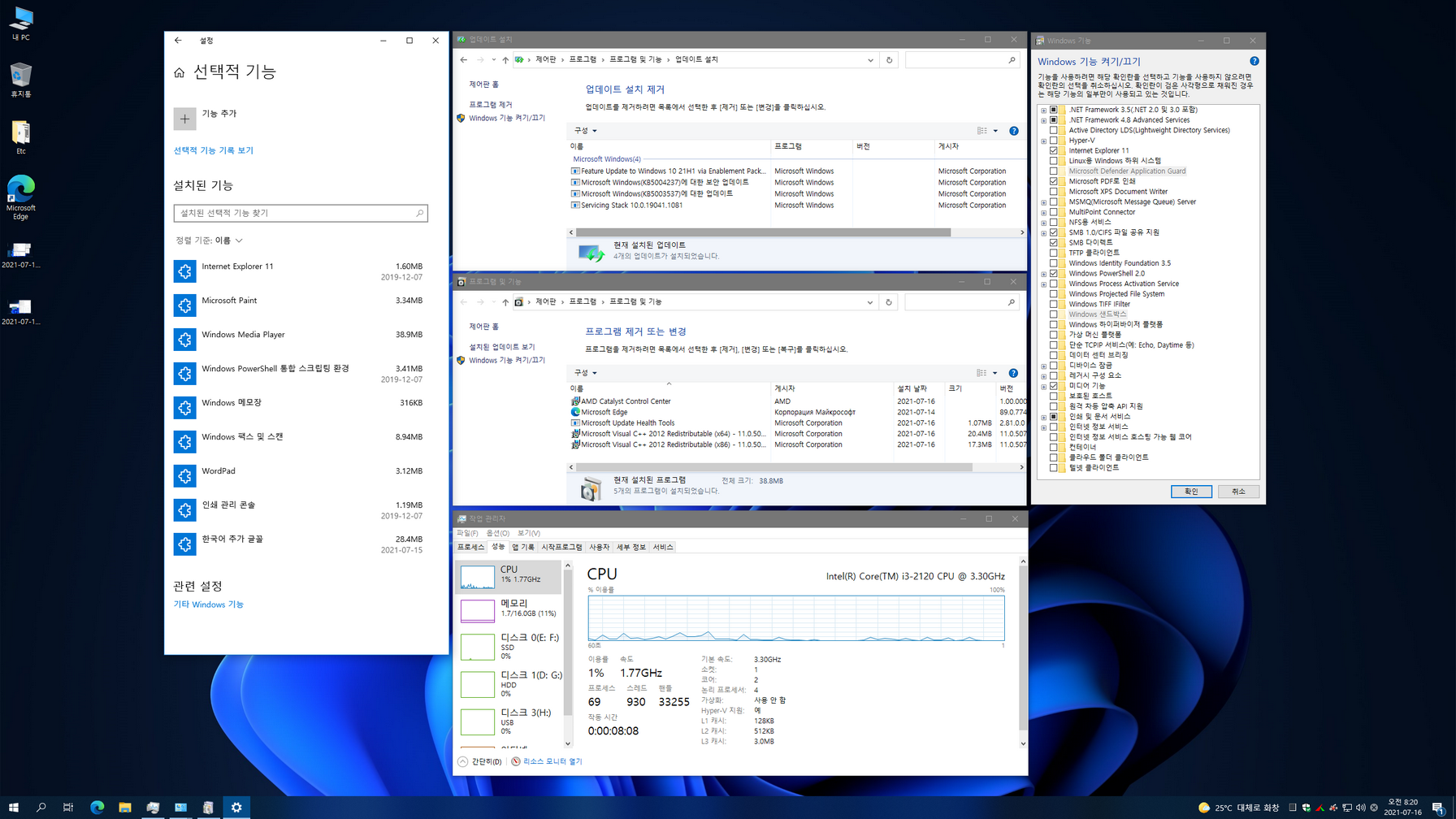
Task: Uncheck the Microsoft PDF로 인쇄 checkbox
Action: [1054, 181]
